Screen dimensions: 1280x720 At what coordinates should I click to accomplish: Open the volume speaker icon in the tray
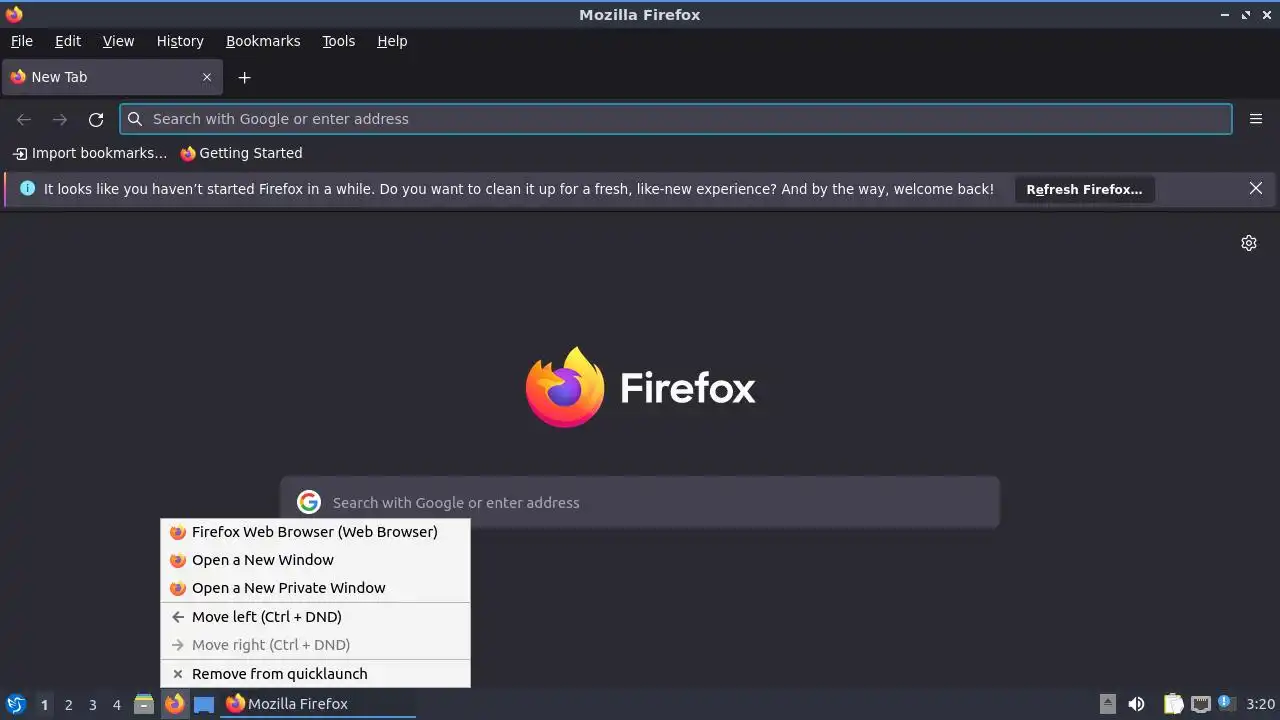coord(1136,704)
